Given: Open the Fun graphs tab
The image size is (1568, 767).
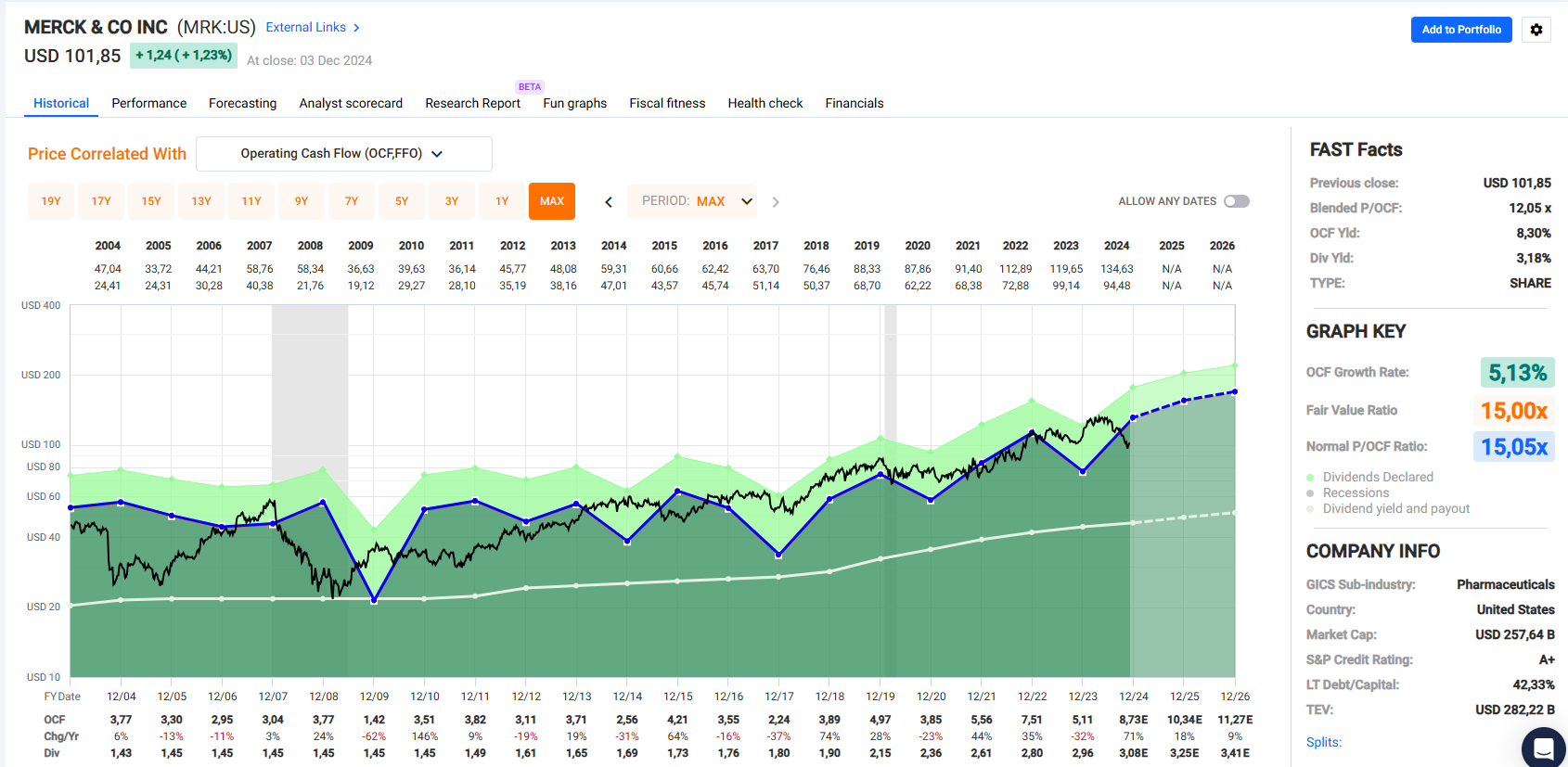Looking at the screenshot, I should (x=574, y=103).
